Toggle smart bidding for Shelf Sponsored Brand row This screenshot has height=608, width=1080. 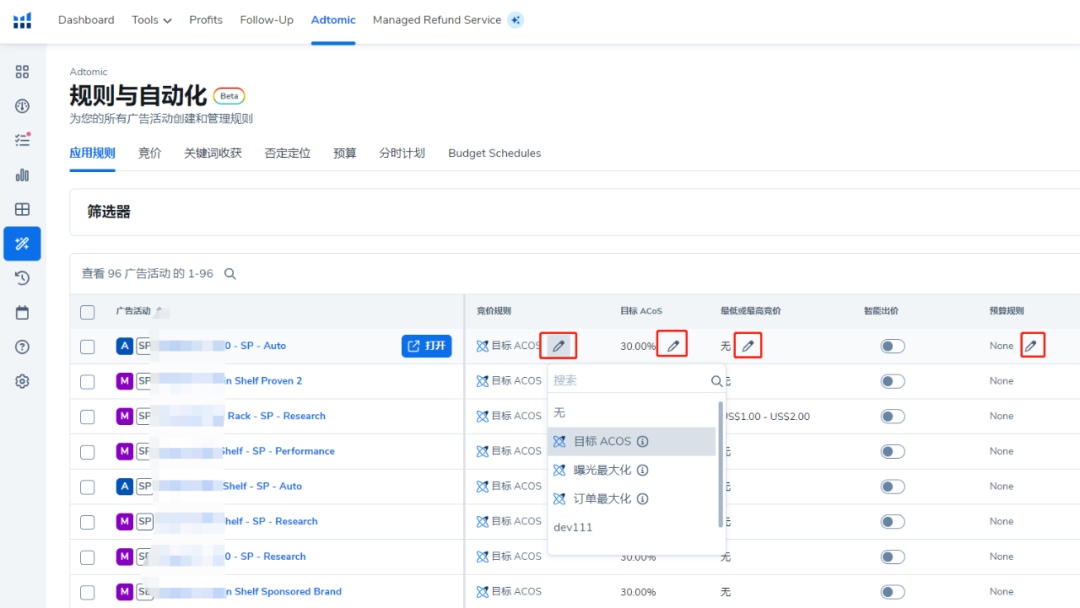tap(893, 592)
